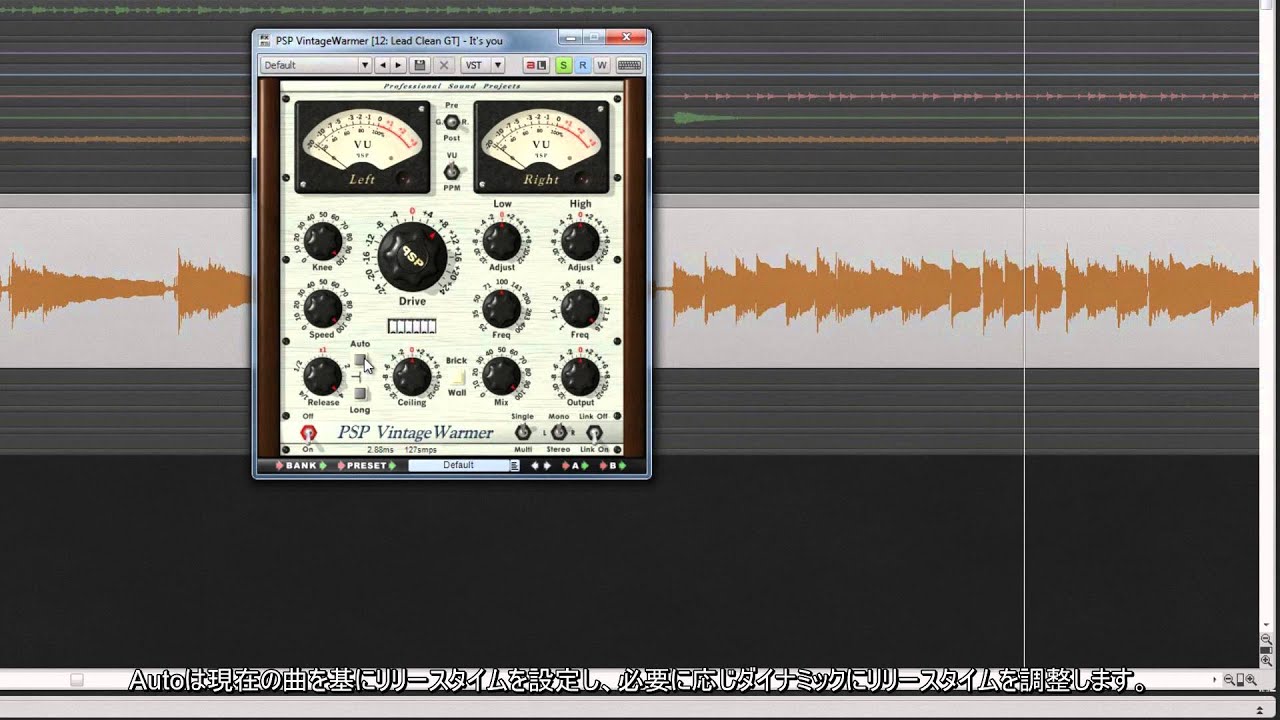The height and width of the screenshot is (720, 1280).
Task: Zoom out horizontally on the timeline
Action: [x=1228, y=680]
